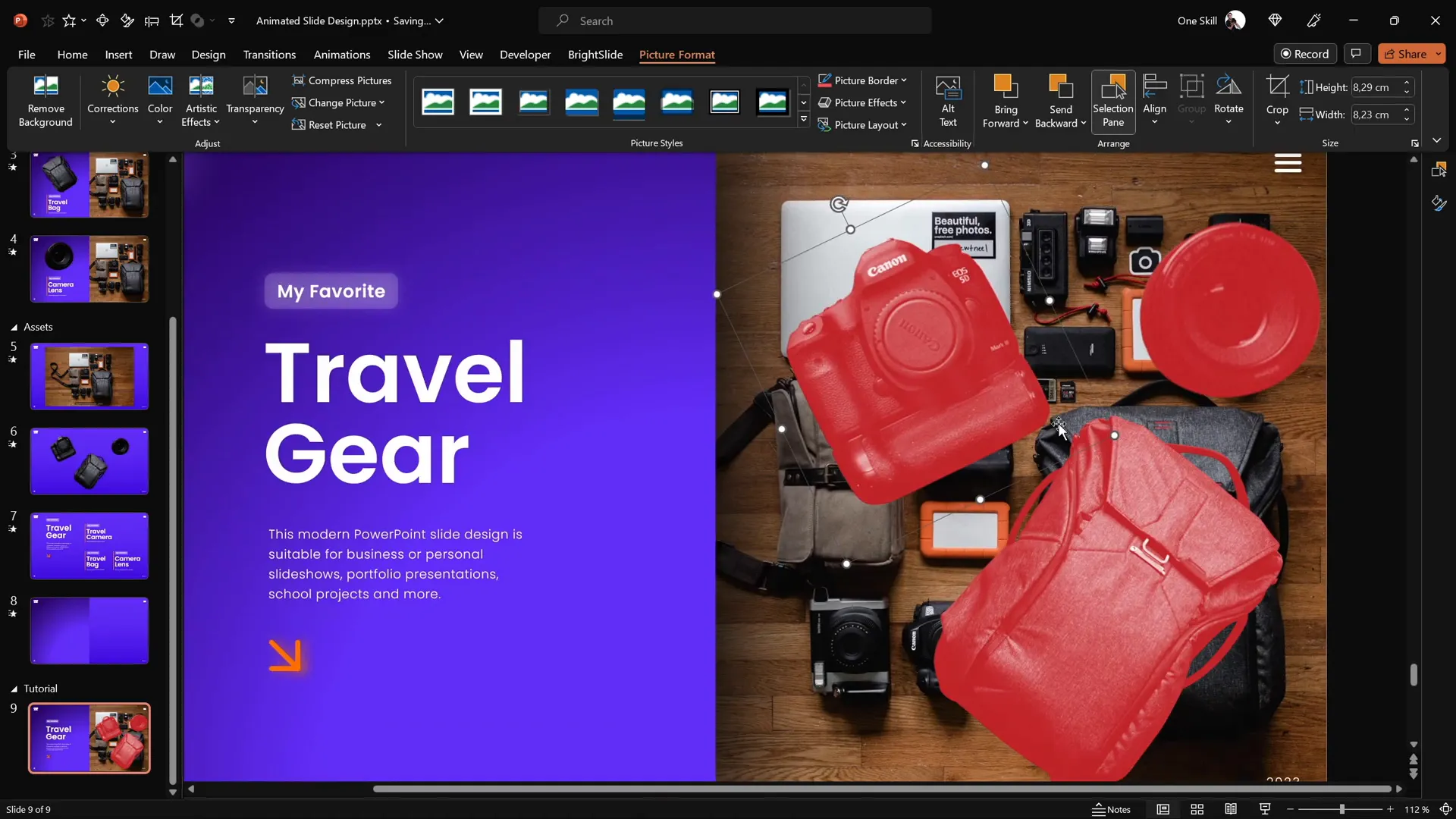Click the Remove Background icon
The height and width of the screenshot is (819, 1456).
(x=45, y=86)
